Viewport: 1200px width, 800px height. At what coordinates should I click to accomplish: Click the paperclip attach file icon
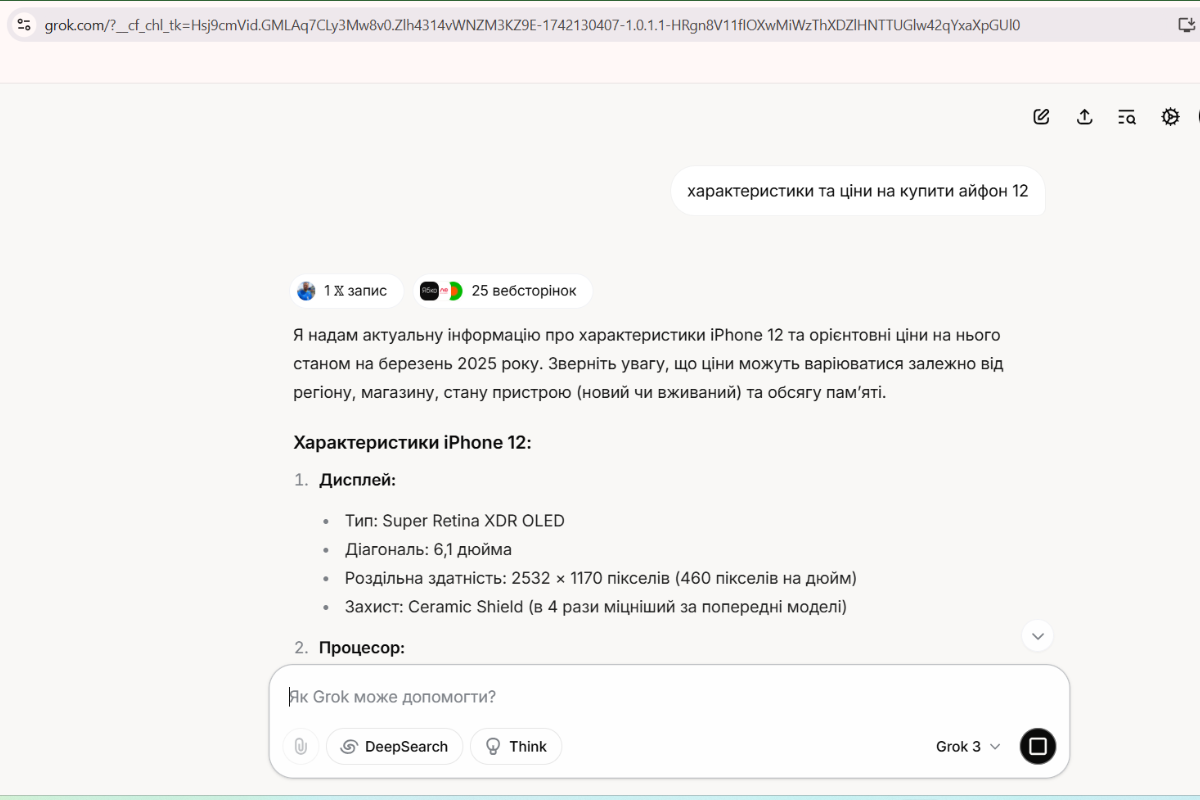click(299, 746)
